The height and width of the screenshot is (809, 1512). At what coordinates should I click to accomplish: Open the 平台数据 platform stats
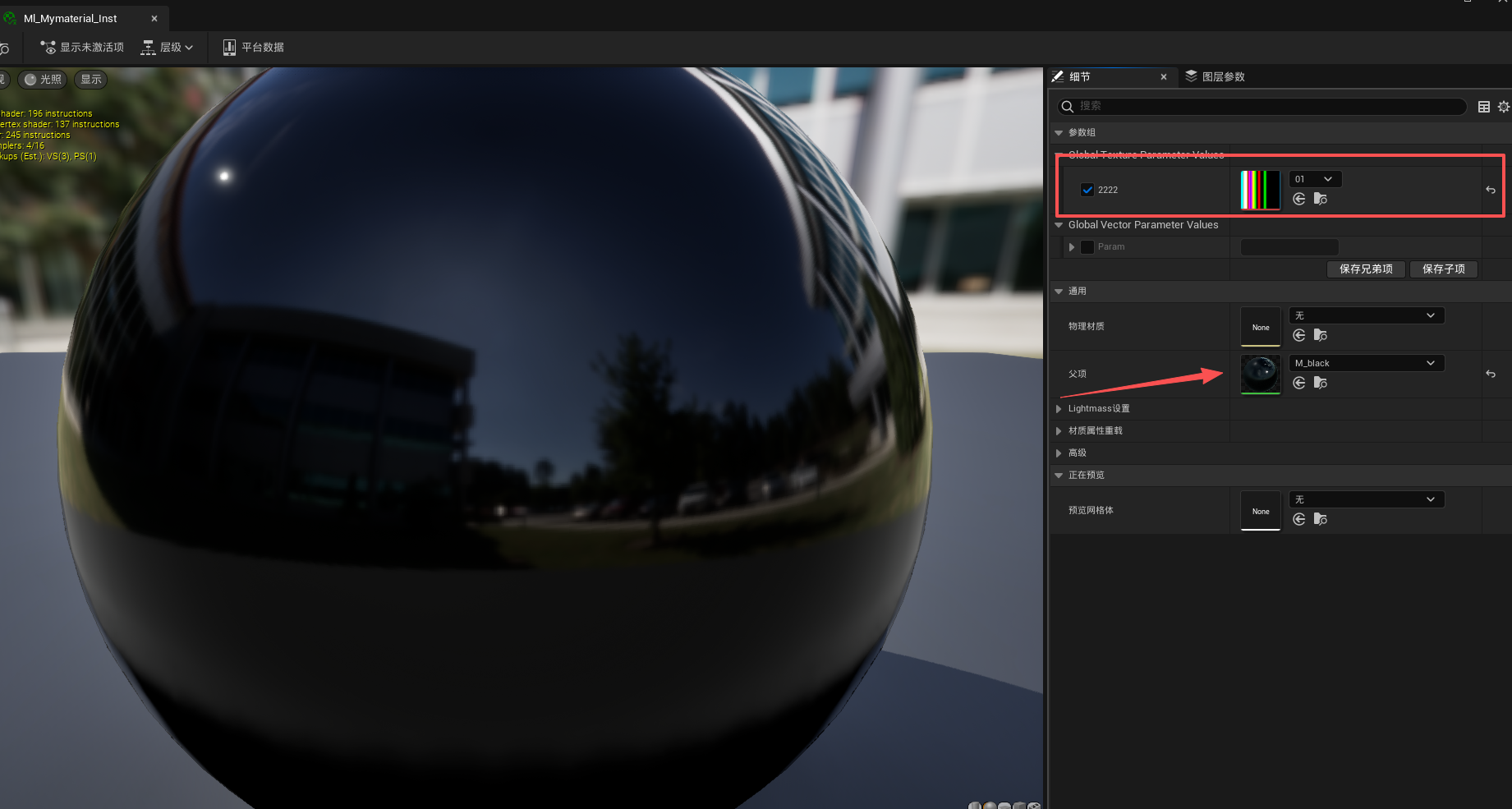point(253,48)
